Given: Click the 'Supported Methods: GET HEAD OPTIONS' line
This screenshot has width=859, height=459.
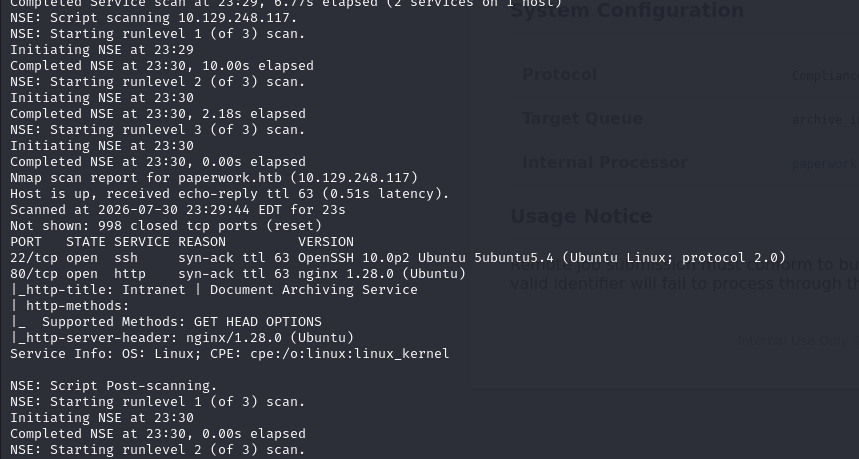Looking at the screenshot, I should coord(166,322).
